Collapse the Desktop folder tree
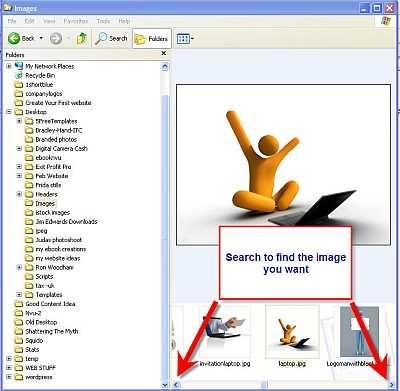This screenshot has height=391, width=400. (9, 112)
